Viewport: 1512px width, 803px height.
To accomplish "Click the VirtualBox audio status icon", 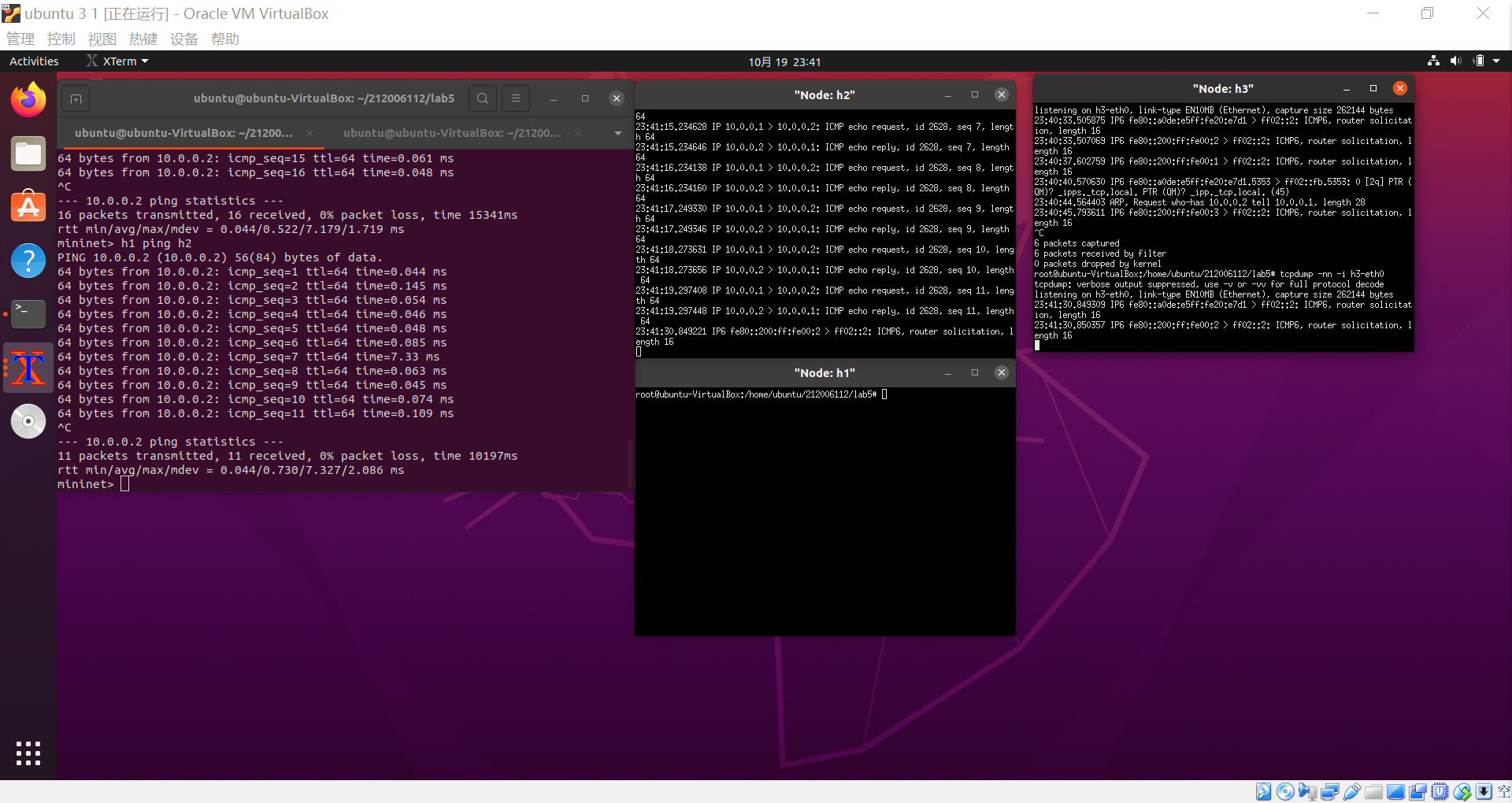I will coord(1307,792).
